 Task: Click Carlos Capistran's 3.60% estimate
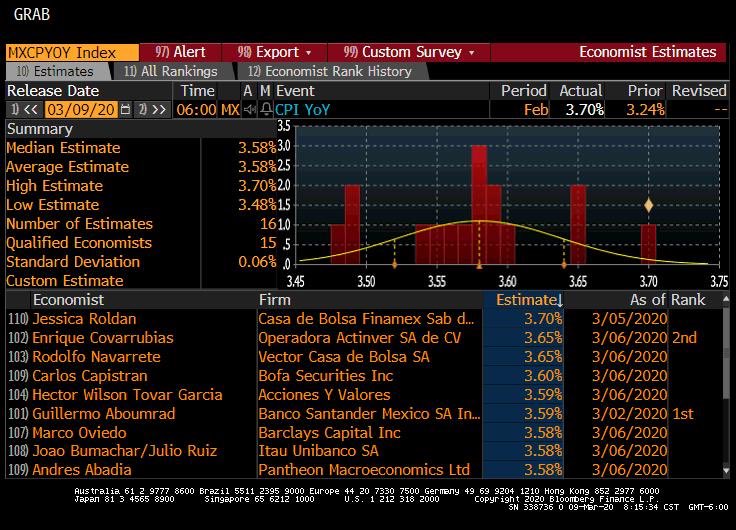tap(543, 376)
